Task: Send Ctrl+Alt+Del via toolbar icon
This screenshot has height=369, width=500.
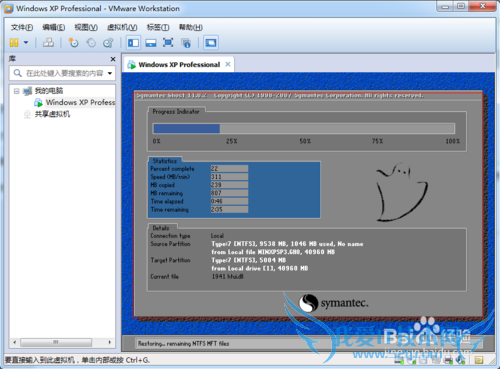Action: click(48, 43)
